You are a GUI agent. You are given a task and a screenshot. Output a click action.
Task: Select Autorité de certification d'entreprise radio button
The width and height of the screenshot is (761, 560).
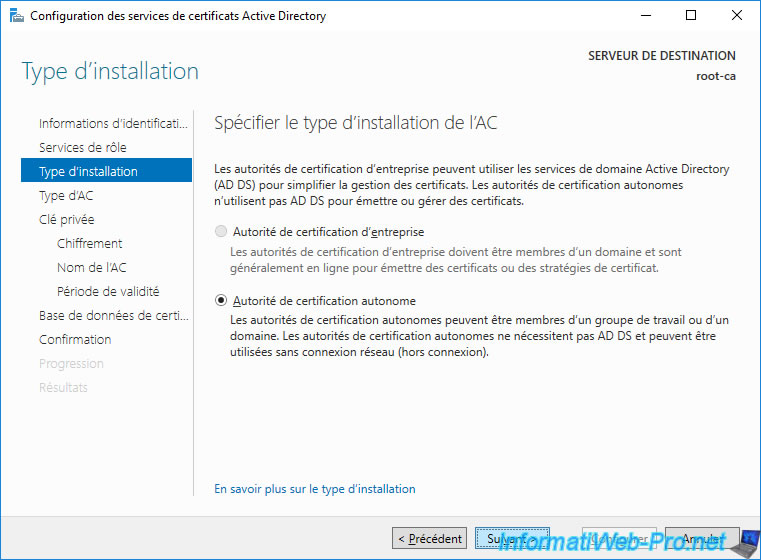[x=221, y=231]
